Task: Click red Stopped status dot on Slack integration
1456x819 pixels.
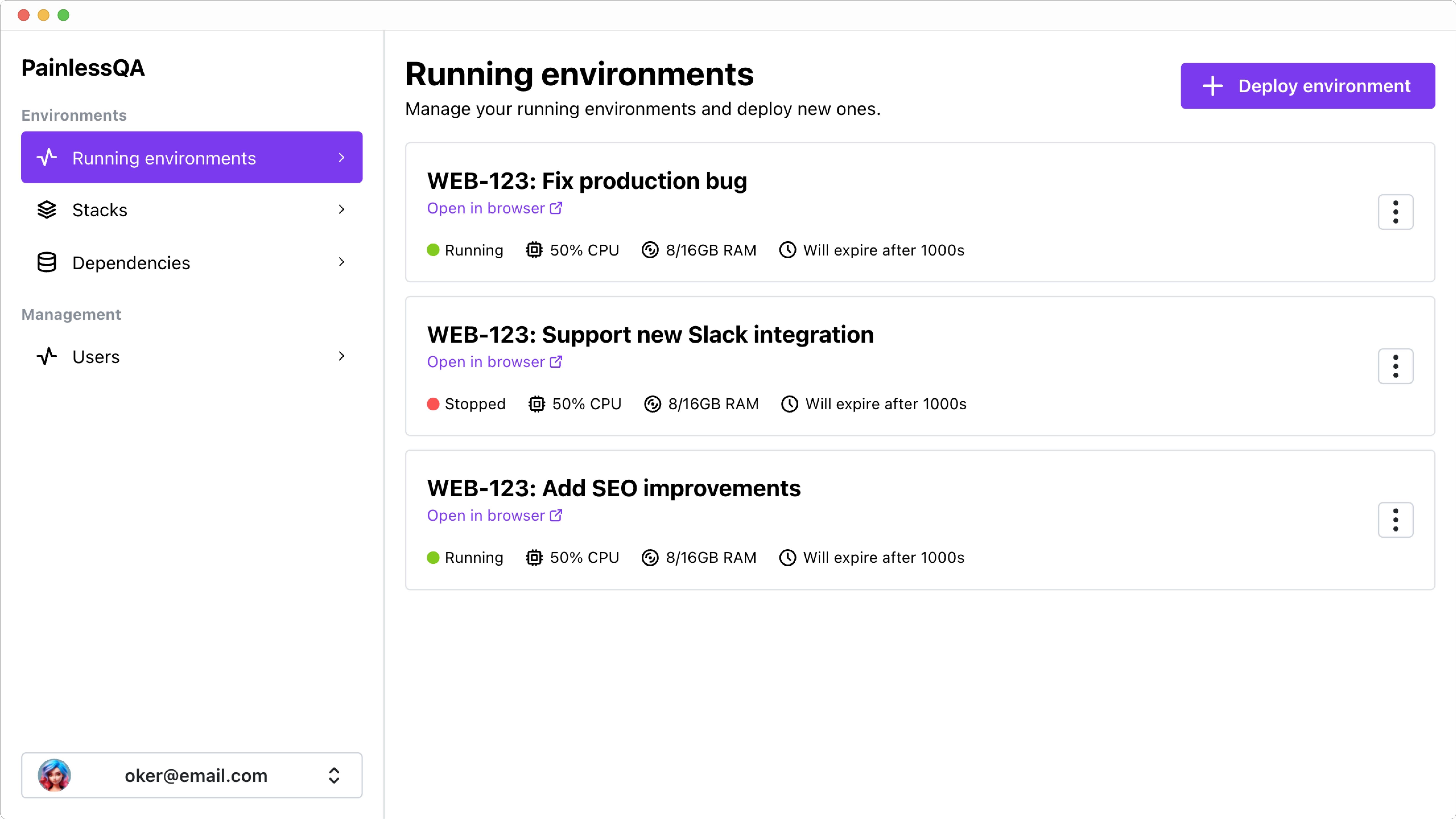Action: pos(433,404)
